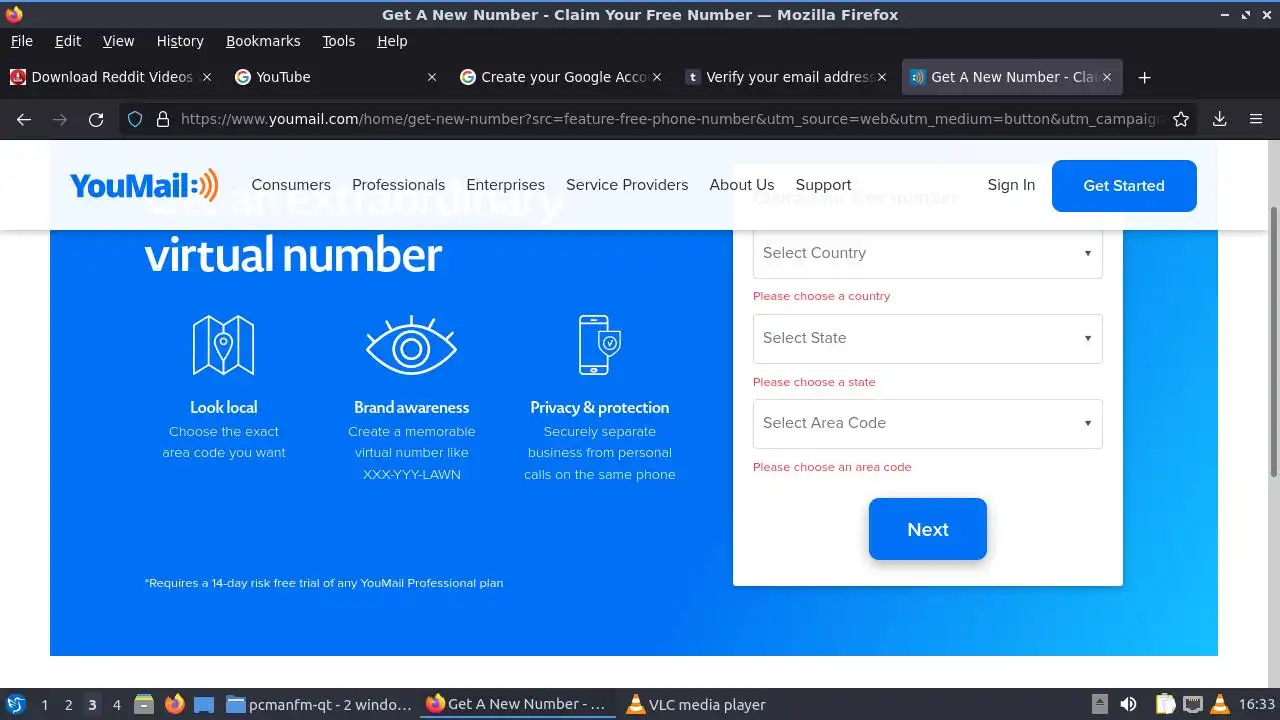Open the View menu

[x=118, y=41]
